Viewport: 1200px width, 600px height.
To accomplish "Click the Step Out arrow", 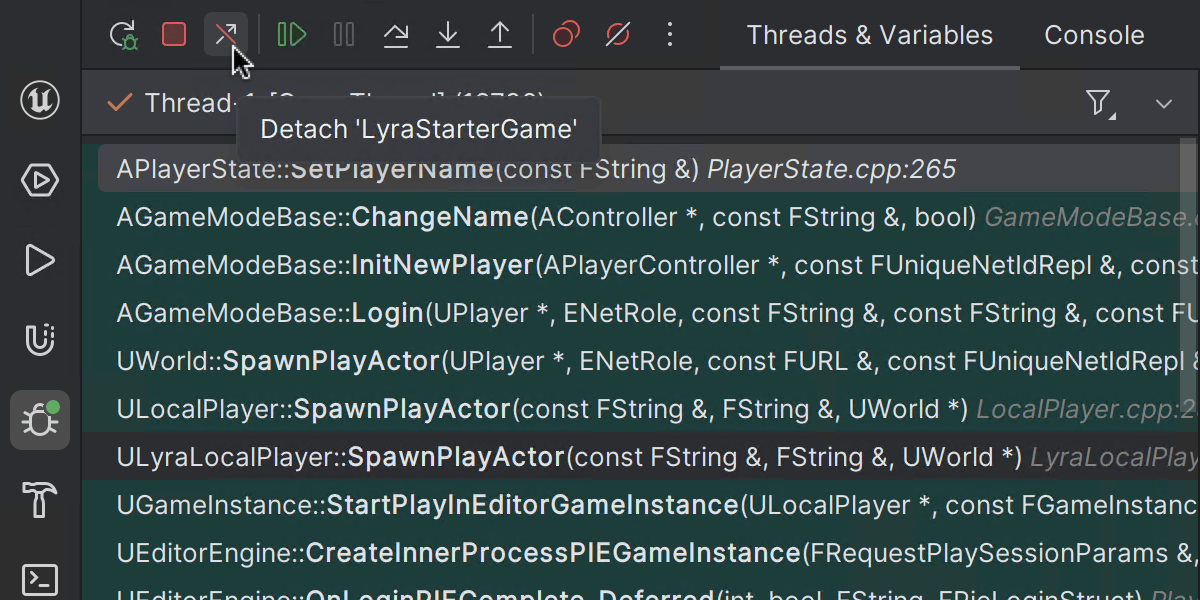I will pyautogui.click(x=500, y=35).
